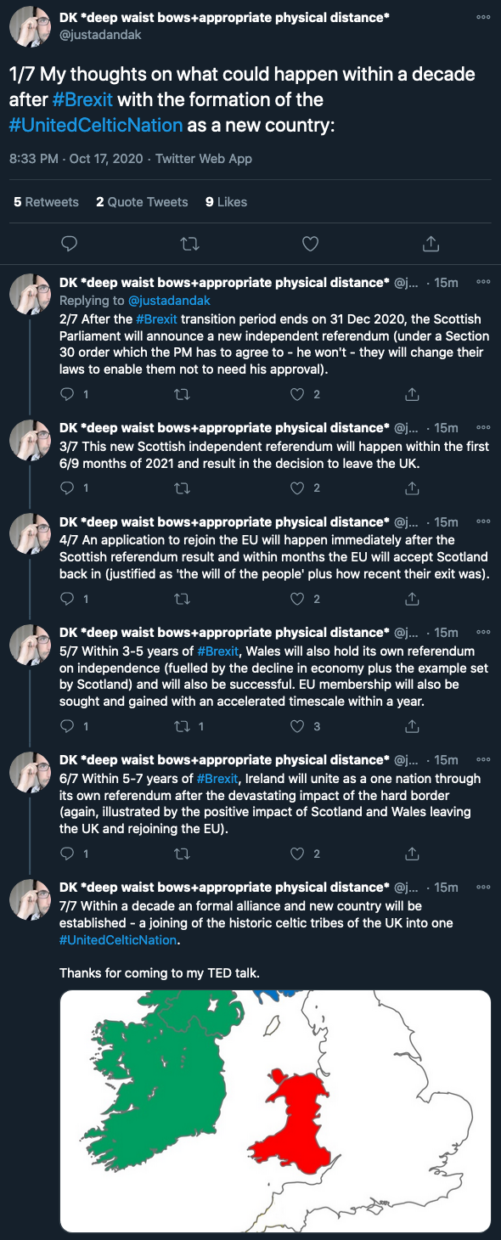Open the #UnitedCelticNation hashtag in main tweet
Screen dimensions: 501x1240
pos(97,126)
